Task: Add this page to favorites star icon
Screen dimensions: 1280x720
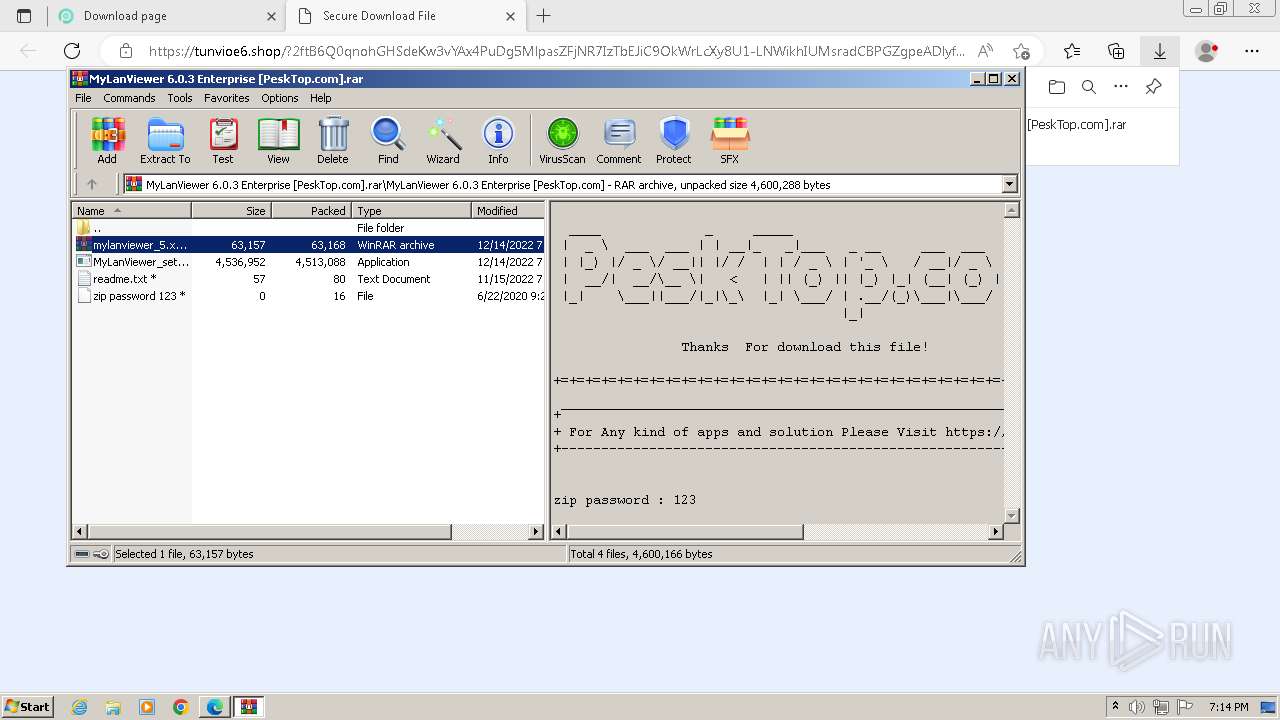Action: click(1021, 51)
